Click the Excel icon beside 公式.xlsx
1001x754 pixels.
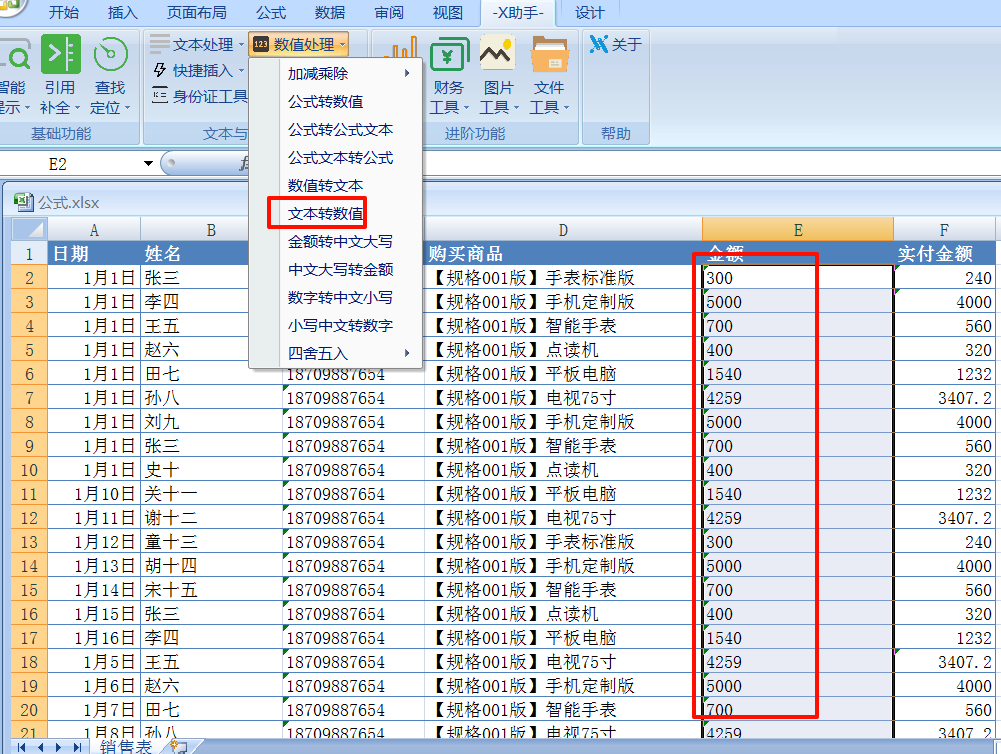(24, 202)
